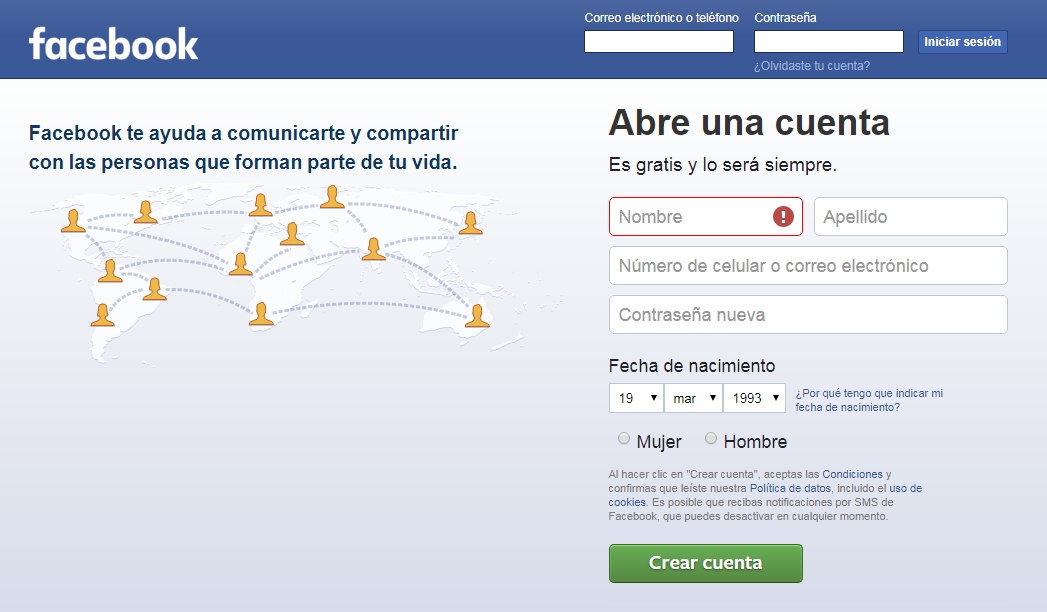The image size is (1047, 612).
Task: Click the Iniciar sesión button
Action: pyautogui.click(x=962, y=41)
